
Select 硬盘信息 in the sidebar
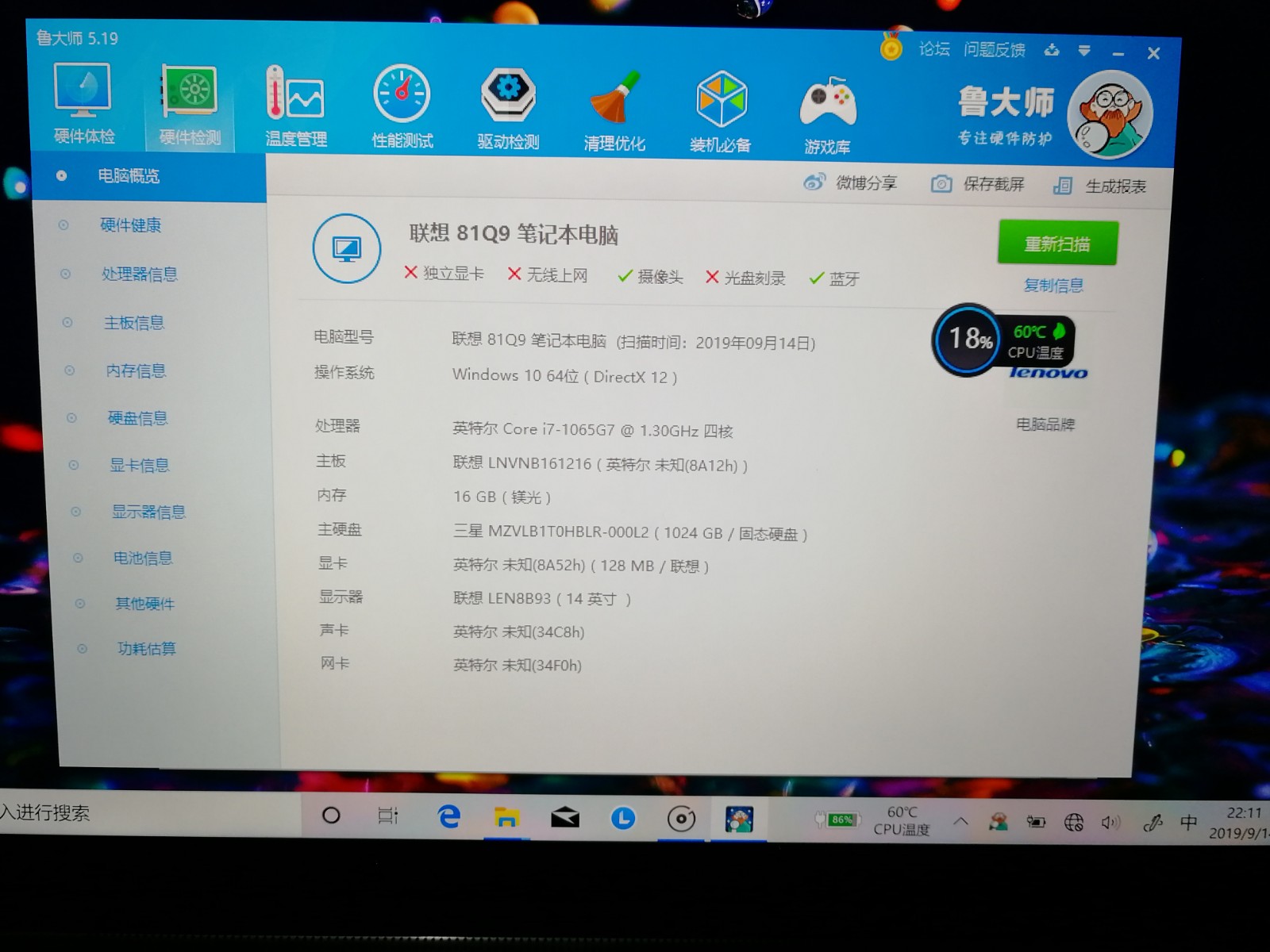click(137, 418)
